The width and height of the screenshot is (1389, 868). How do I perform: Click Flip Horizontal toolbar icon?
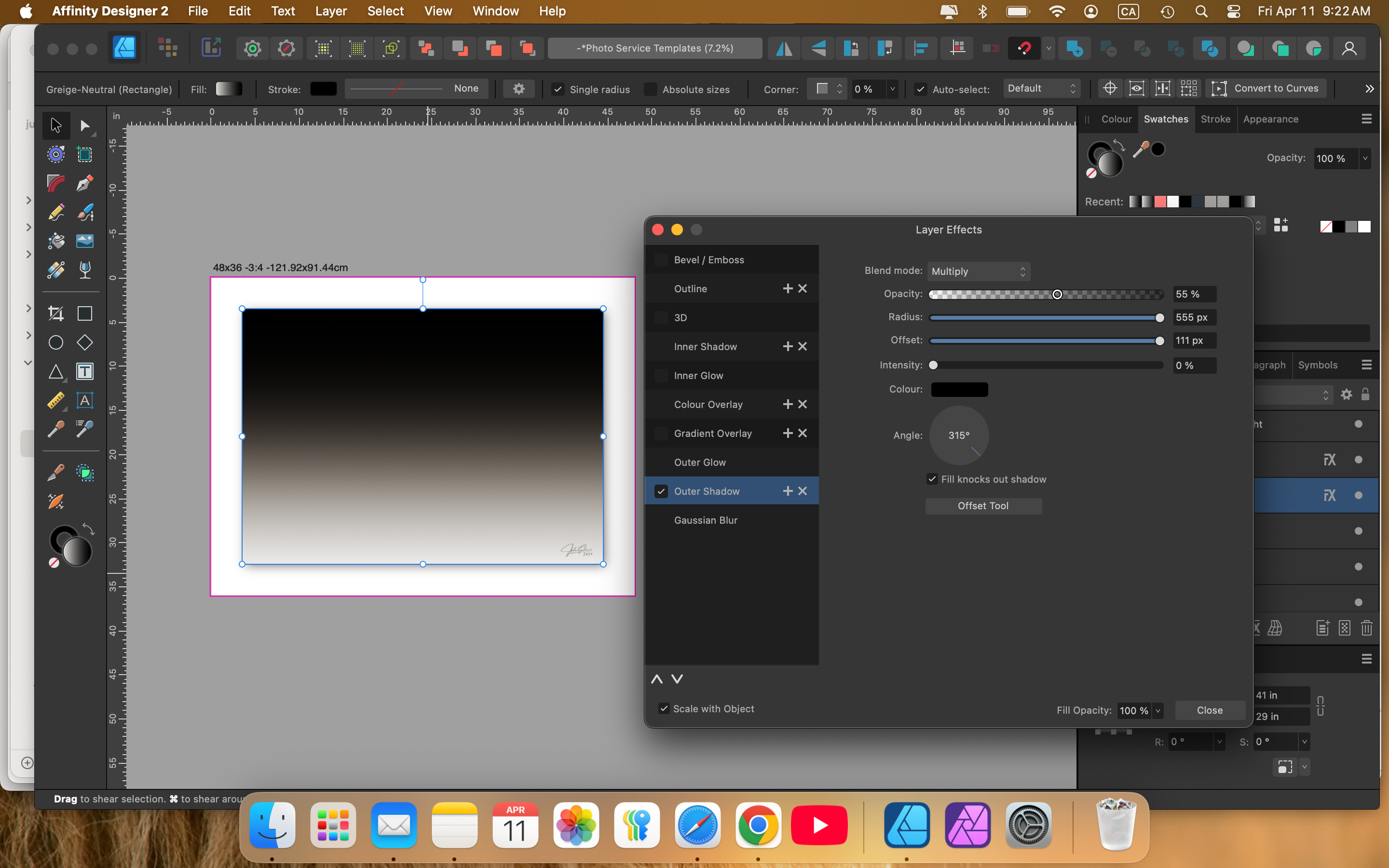784,48
